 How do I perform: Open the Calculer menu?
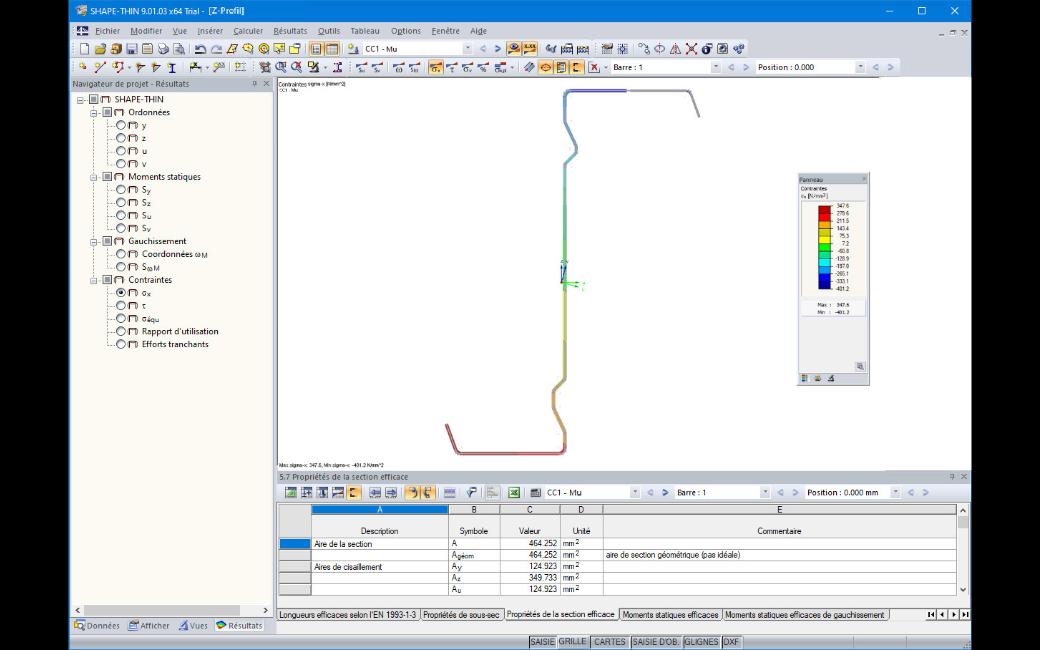click(x=248, y=31)
